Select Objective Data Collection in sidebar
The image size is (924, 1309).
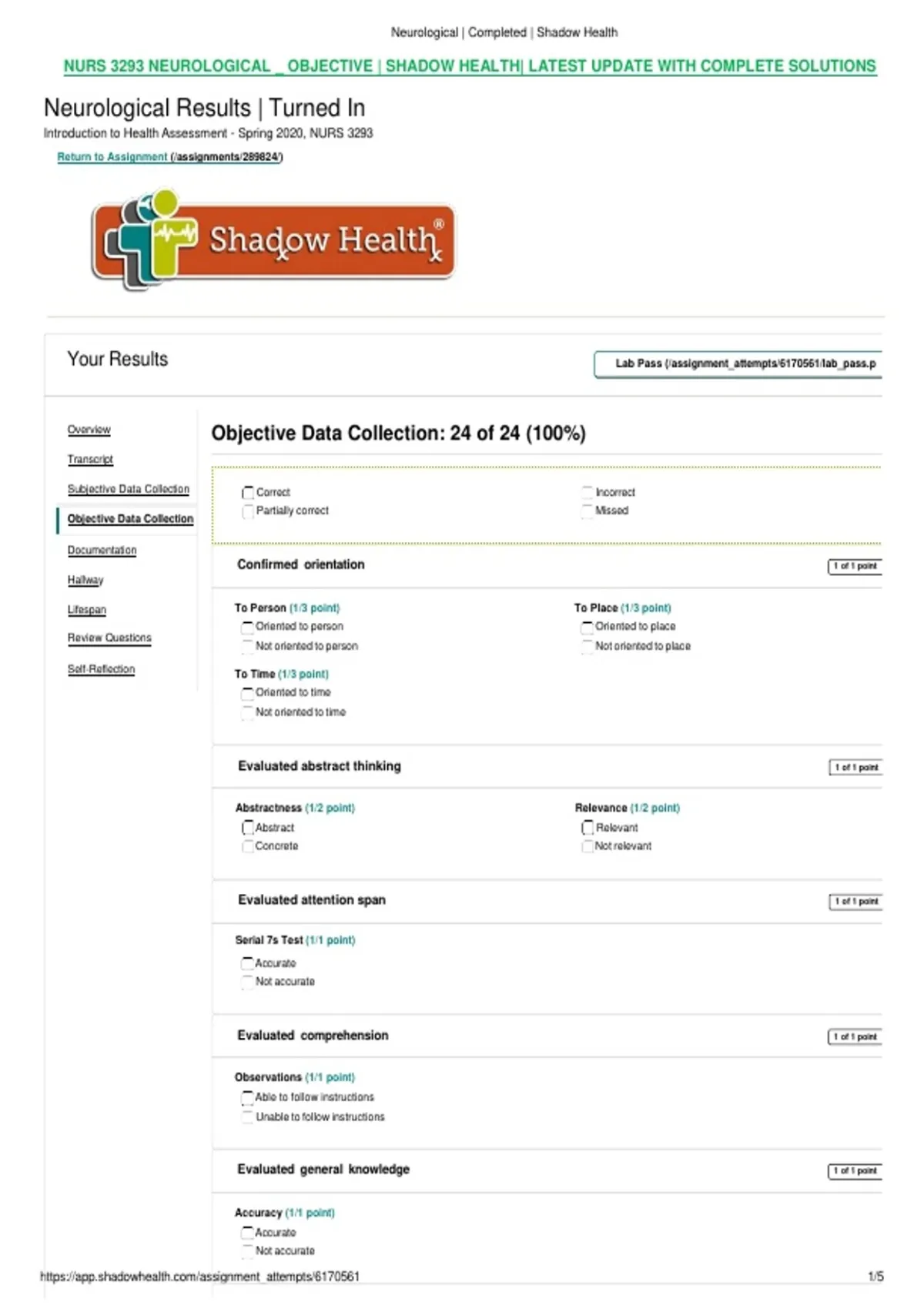[x=130, y=519]
